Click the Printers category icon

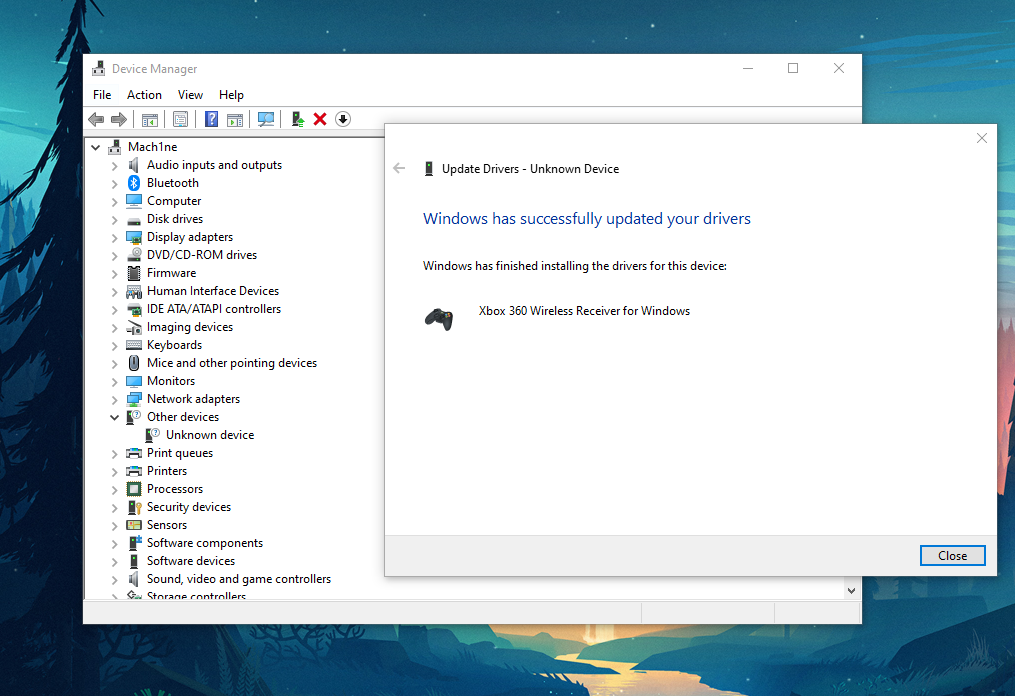coord(134,471)
